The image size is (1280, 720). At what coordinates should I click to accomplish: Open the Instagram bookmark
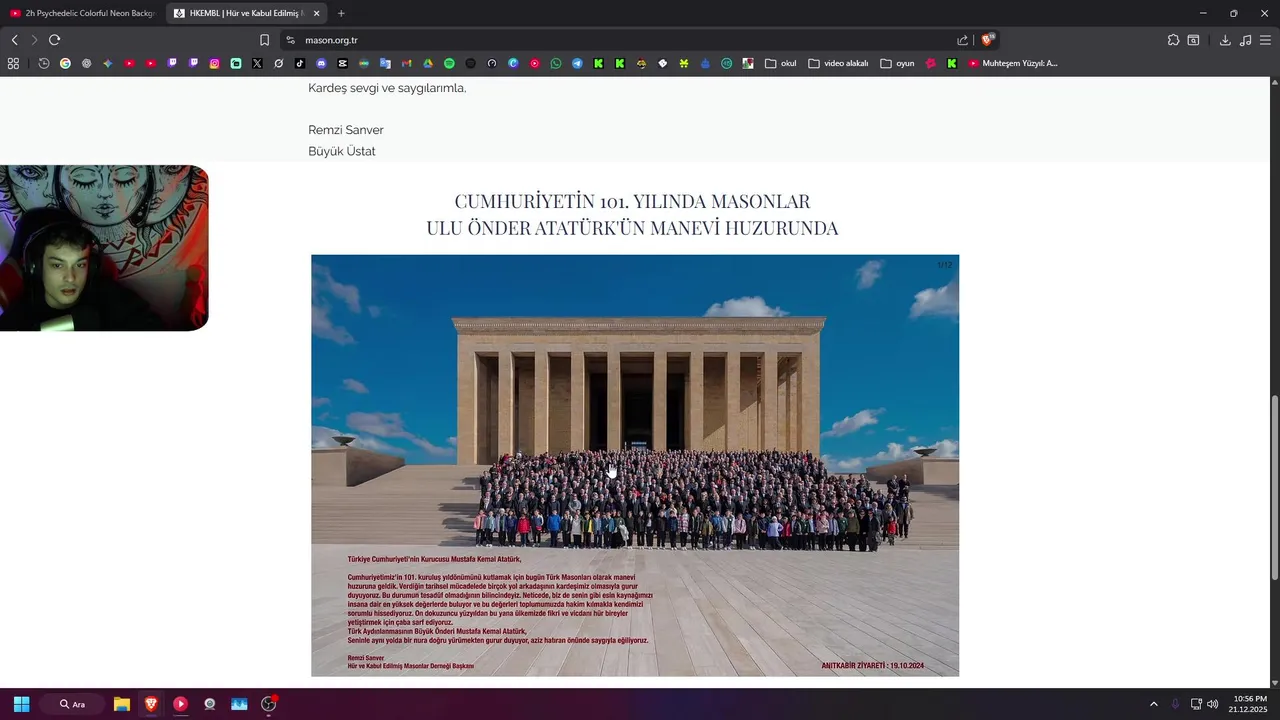(214, 63)
